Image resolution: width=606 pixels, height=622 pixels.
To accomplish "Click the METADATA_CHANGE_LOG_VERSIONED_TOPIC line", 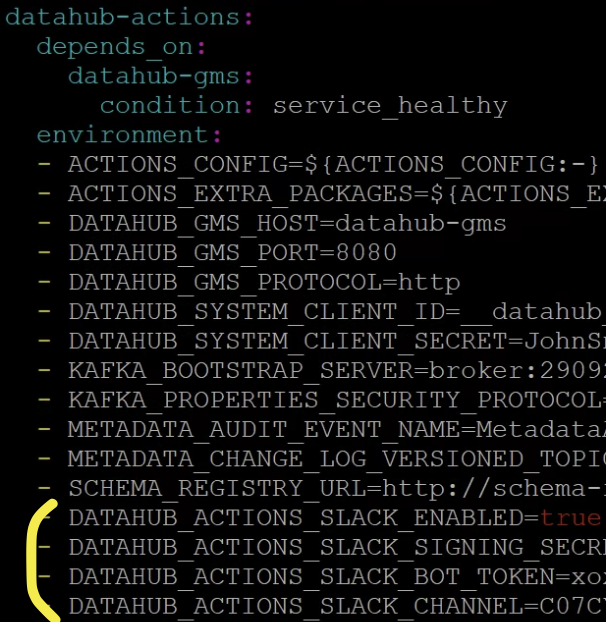I will point(337,459).
